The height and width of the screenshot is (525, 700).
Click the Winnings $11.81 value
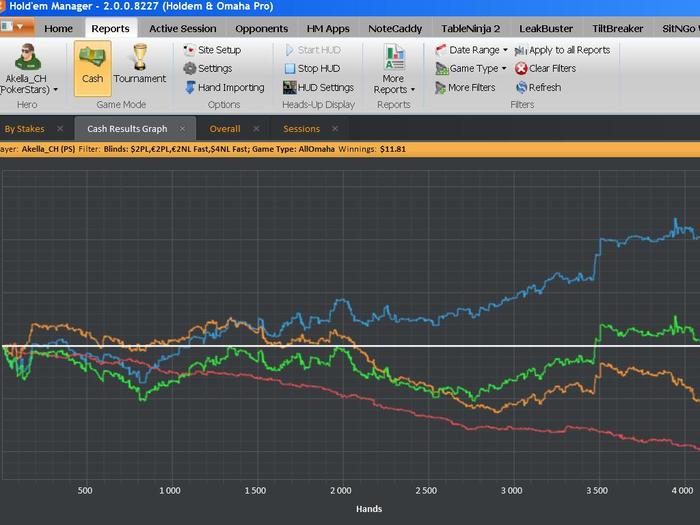click(x=392, y=149)
